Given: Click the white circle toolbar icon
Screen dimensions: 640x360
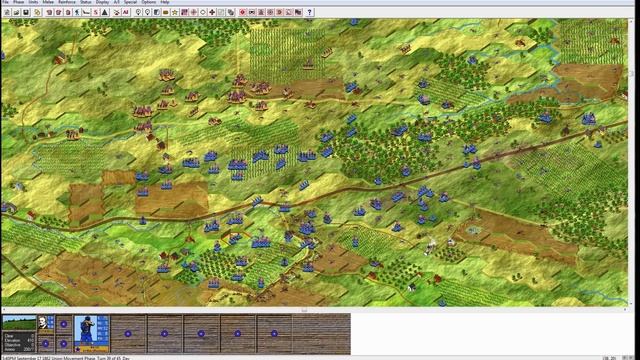Looking at the screenshot, I should tap(203, 12).
